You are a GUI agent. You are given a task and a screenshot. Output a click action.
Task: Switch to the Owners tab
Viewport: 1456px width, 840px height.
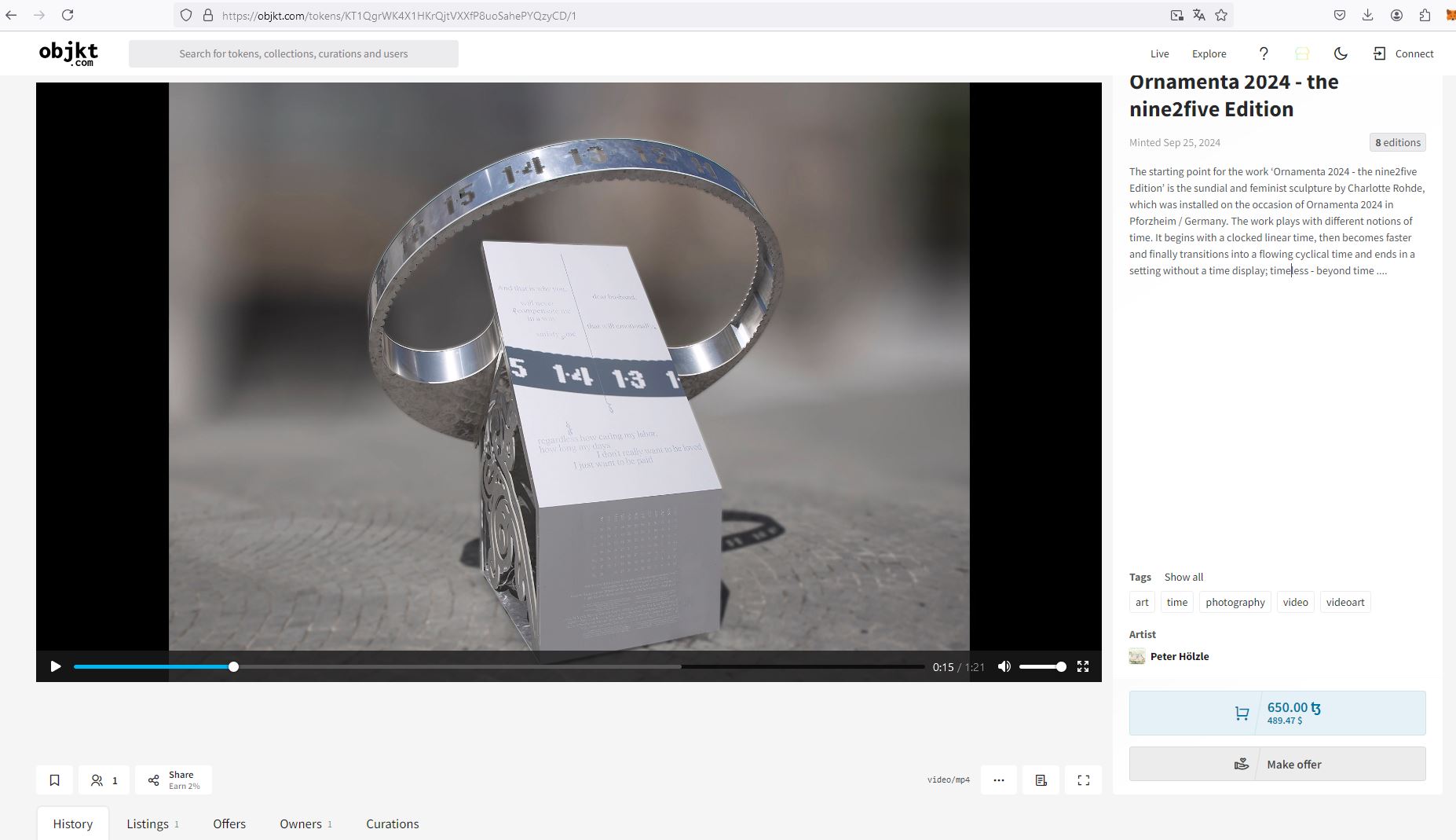click(x=305, y=823)
